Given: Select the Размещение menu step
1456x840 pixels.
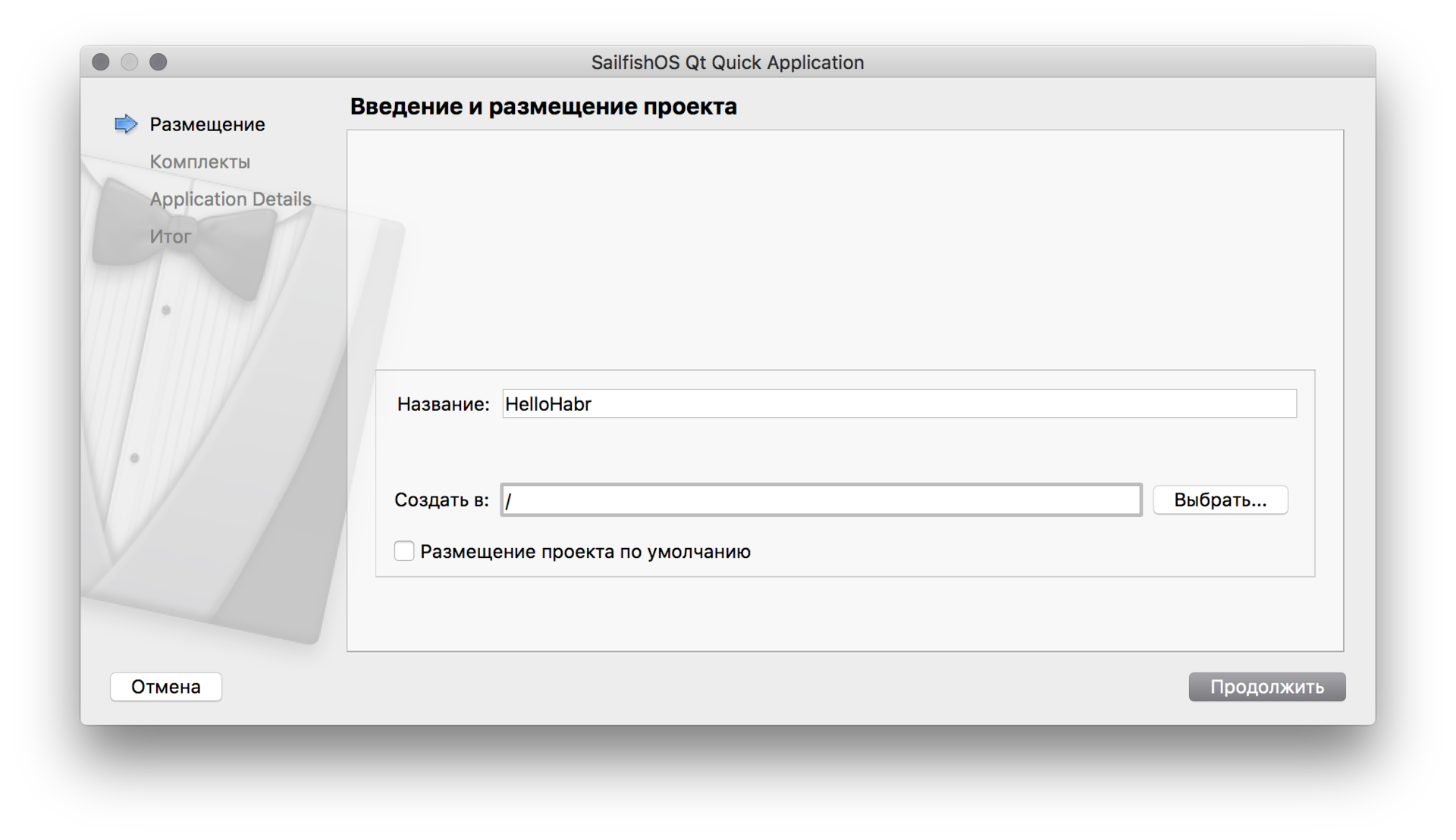Looking at the screenshot, I should point(207,124).
